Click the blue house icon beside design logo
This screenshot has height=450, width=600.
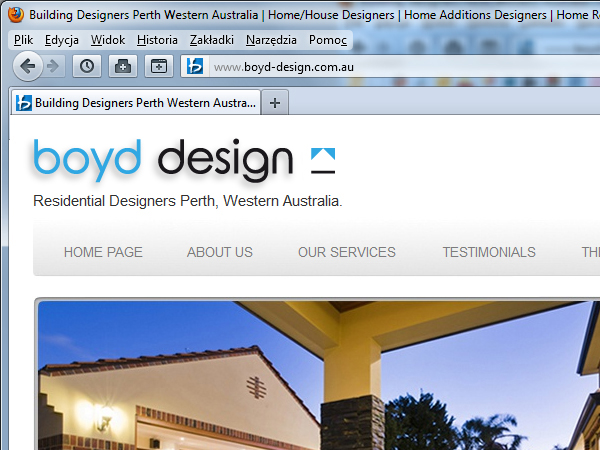tap(323, 160)
